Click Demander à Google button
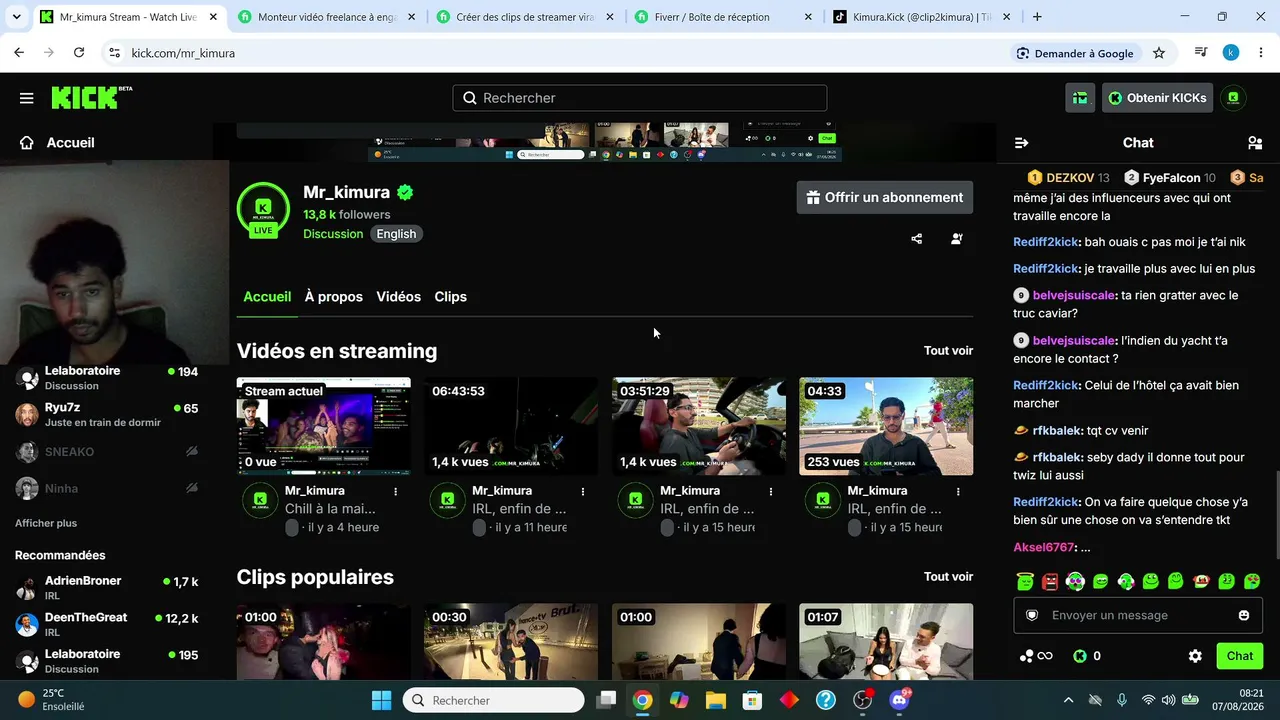 1075,53
